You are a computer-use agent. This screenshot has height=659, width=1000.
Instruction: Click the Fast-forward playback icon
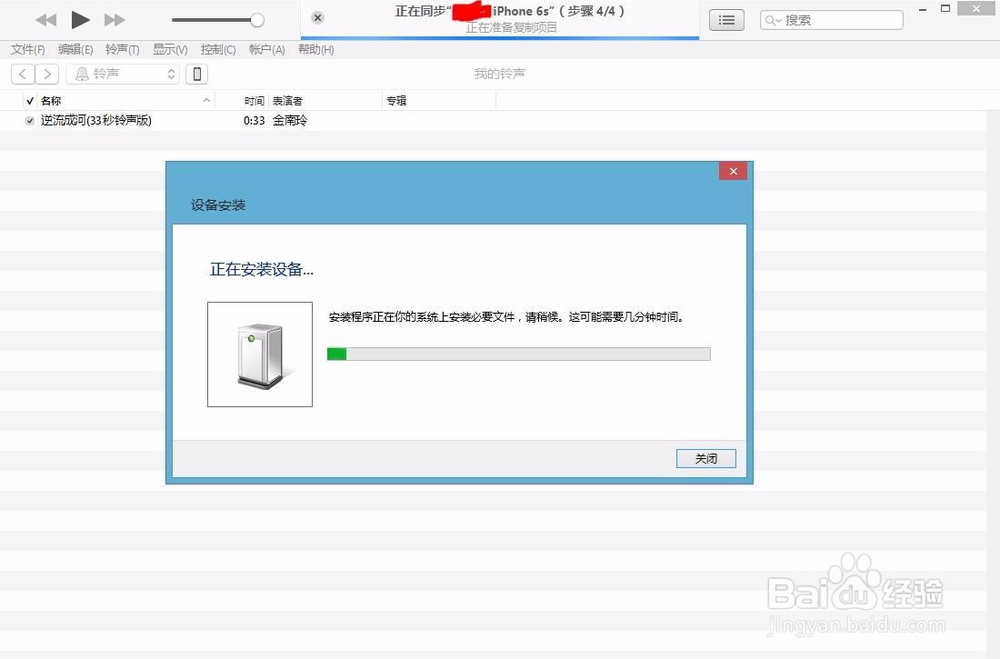(x=114, y=19)
